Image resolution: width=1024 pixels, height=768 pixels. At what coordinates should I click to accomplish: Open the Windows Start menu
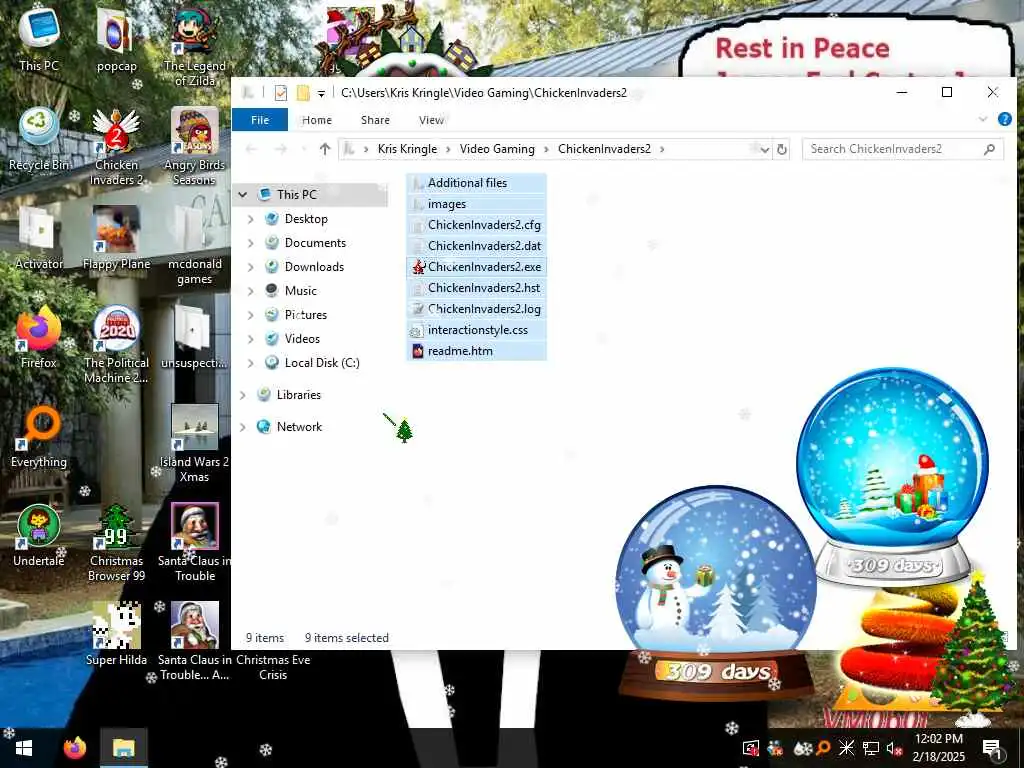[24, 748]
